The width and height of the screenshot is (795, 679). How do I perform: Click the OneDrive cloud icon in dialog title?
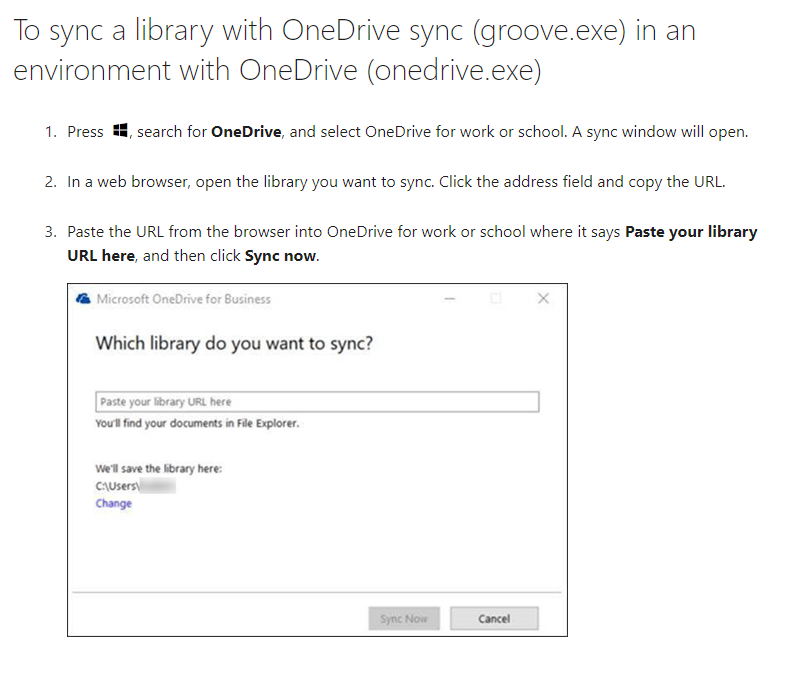(83, 299)
